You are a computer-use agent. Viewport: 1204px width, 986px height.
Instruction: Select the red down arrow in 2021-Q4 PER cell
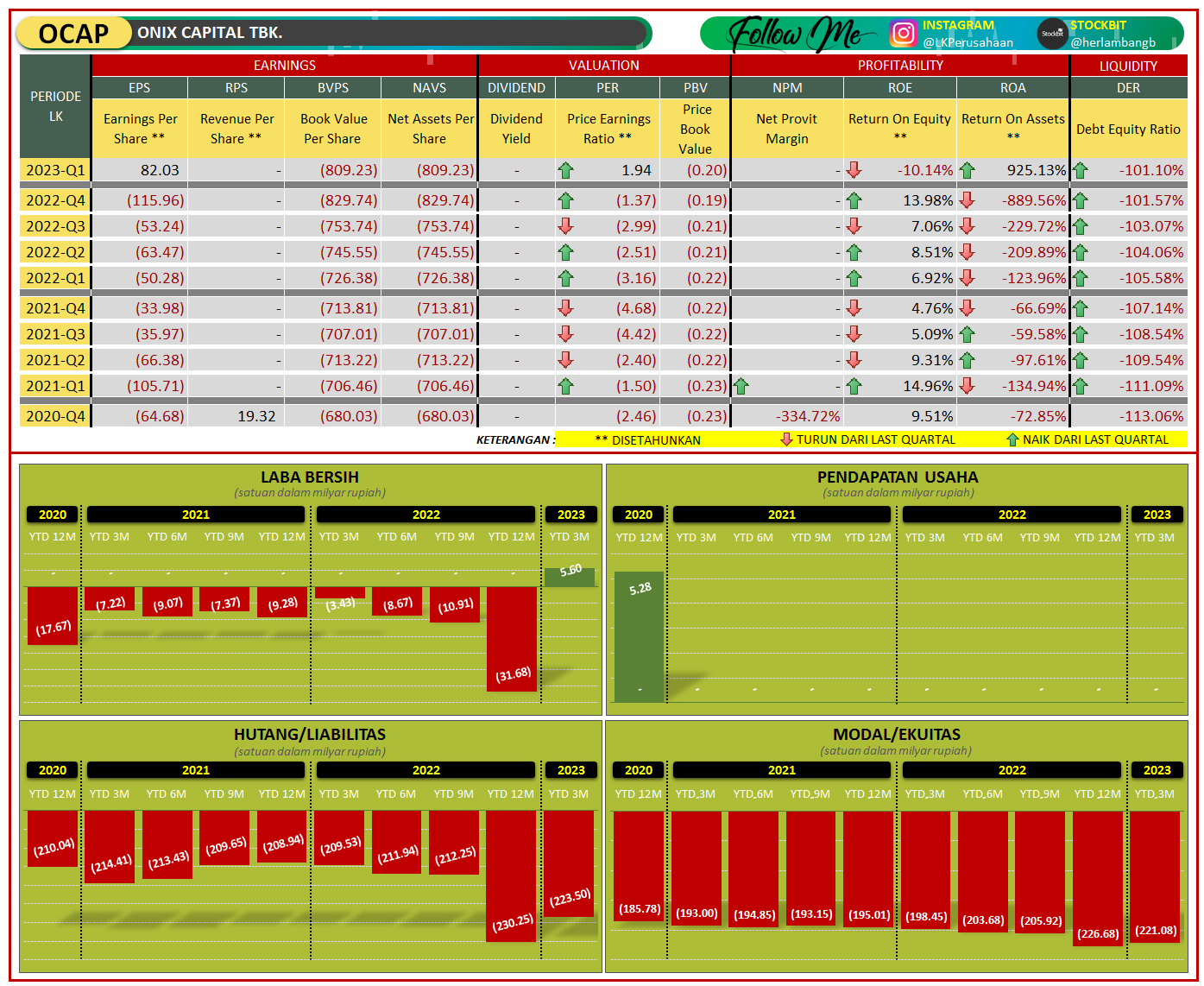tap(567, 308)
